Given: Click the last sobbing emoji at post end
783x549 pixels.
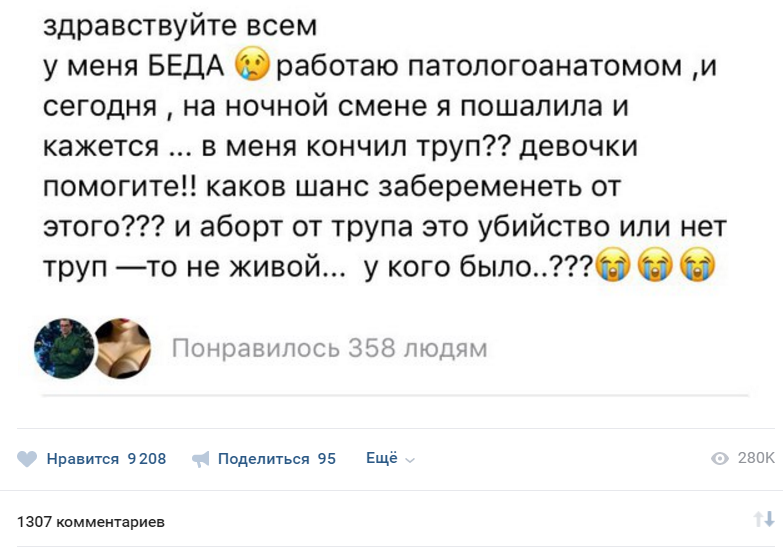Looking at the screenshot, I should coord(698,264).
